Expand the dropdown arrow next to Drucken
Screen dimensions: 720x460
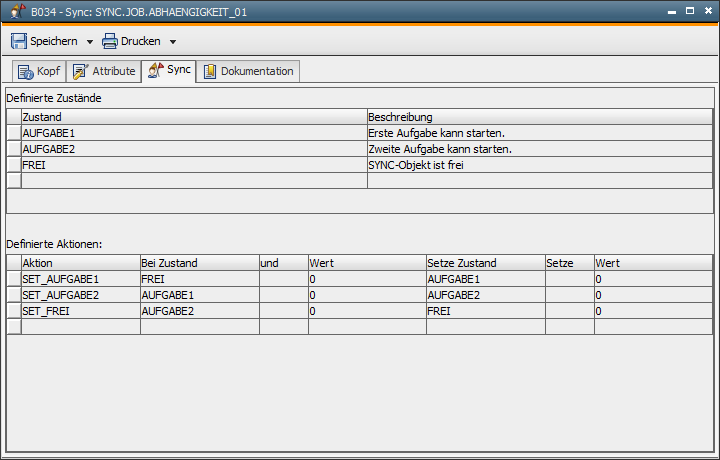coord(173,42)
